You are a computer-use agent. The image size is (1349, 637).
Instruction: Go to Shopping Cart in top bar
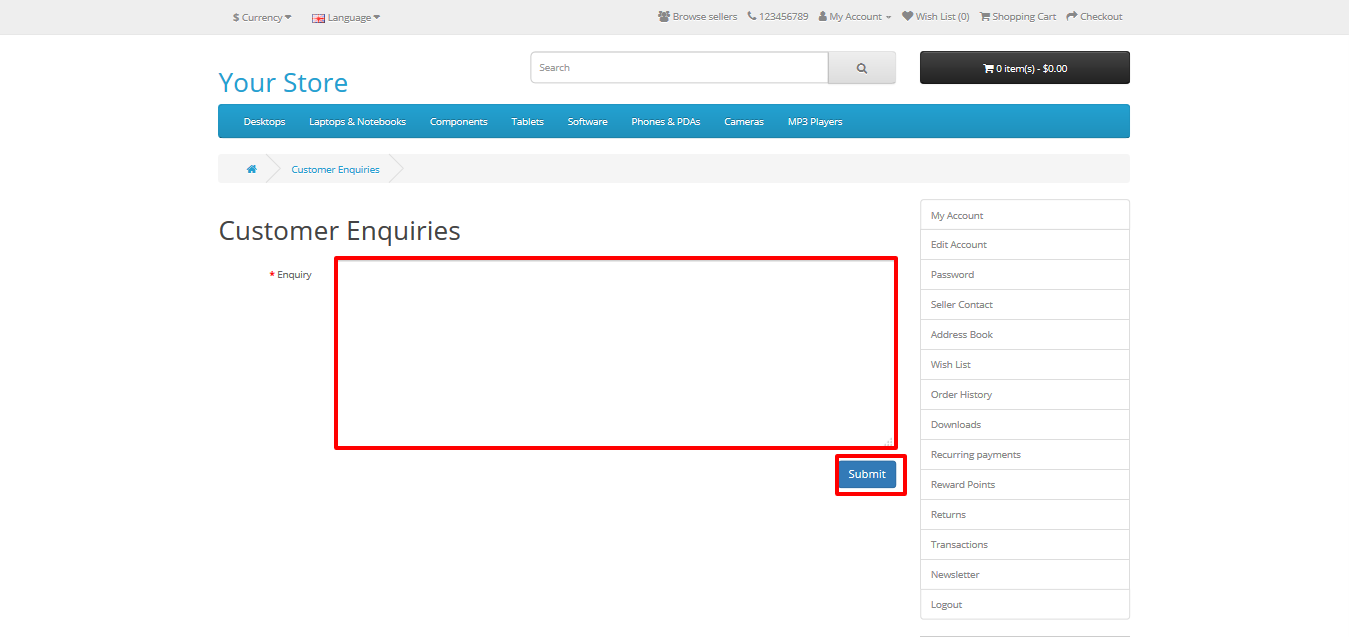point(1018,17)
